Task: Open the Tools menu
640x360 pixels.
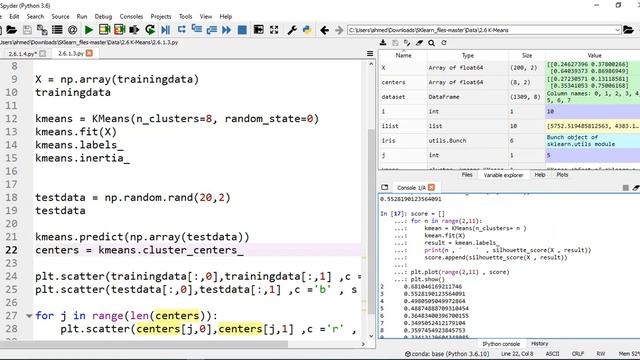Action: point(185,16)
